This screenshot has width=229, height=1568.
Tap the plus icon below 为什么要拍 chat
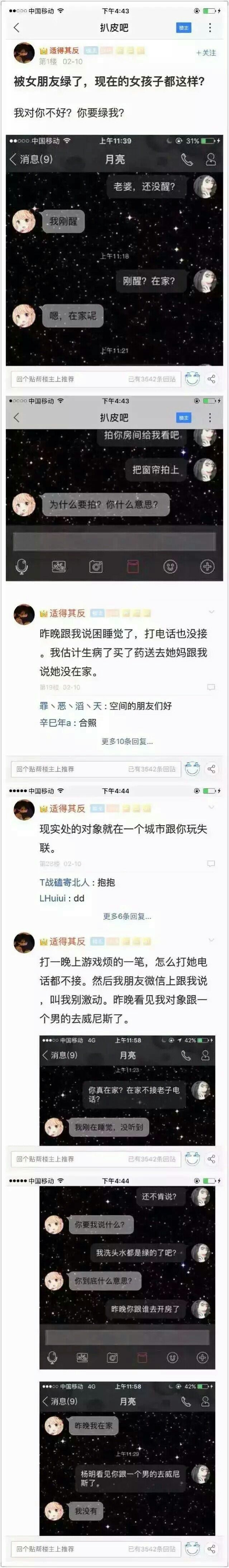(207, 566)
